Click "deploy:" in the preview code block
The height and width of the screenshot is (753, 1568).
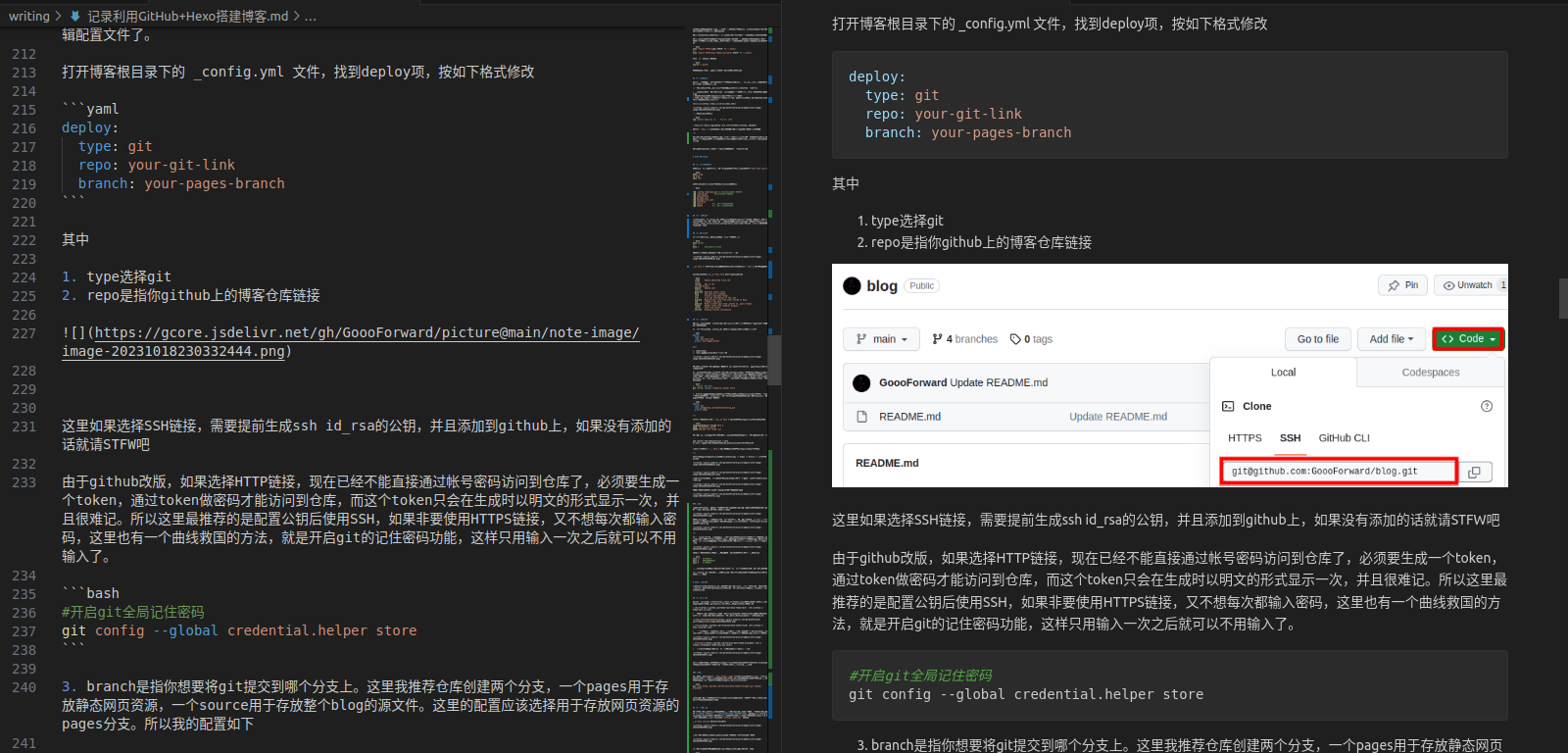pyautogui.click(x=877, y=76)
